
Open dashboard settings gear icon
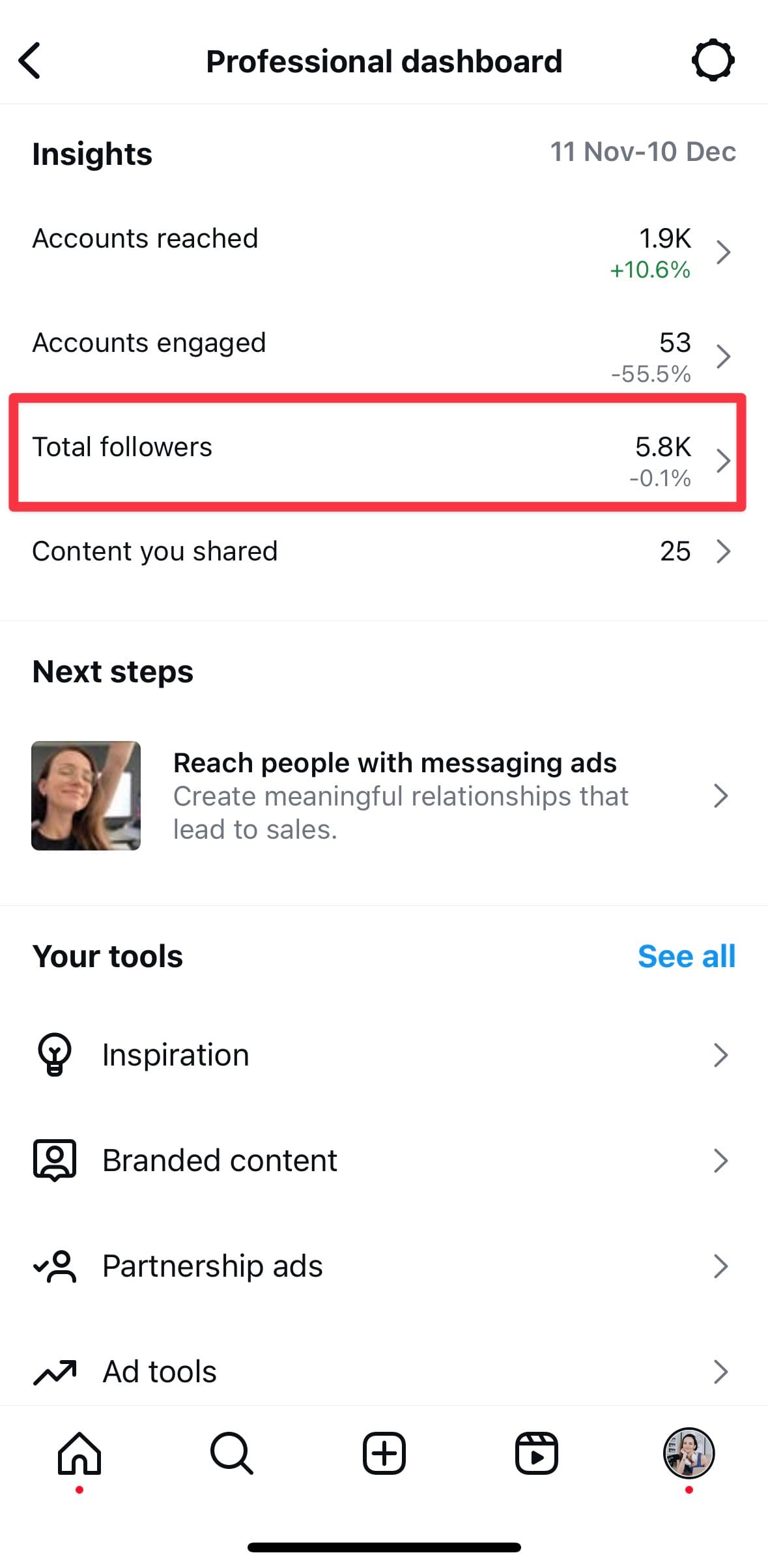713,61
